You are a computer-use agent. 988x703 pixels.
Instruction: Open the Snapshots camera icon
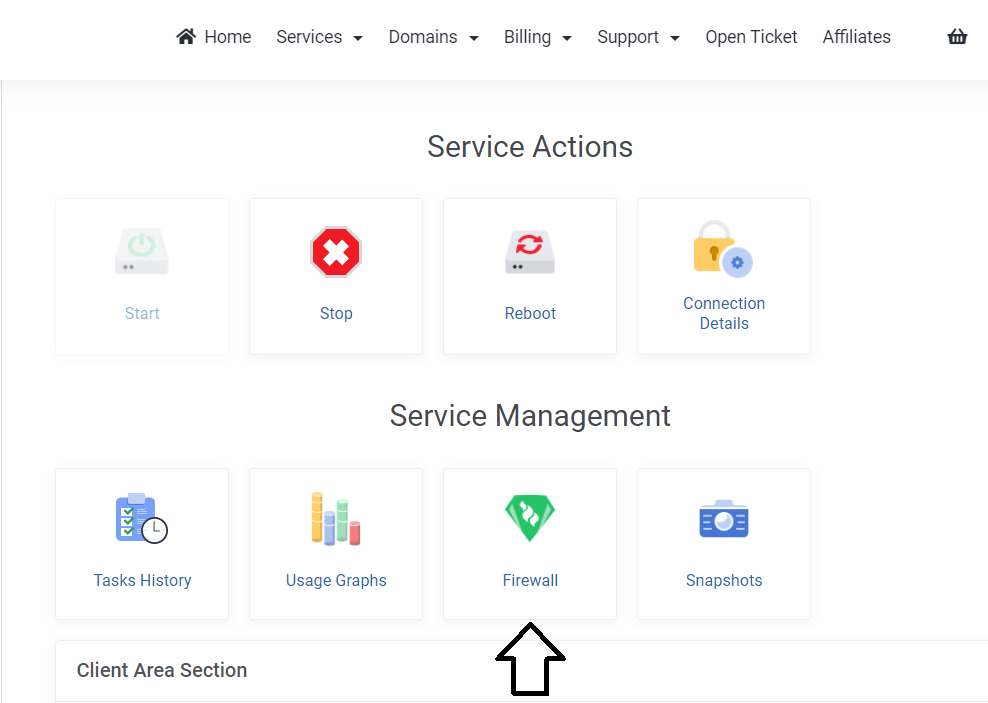[x=724, y=518]
